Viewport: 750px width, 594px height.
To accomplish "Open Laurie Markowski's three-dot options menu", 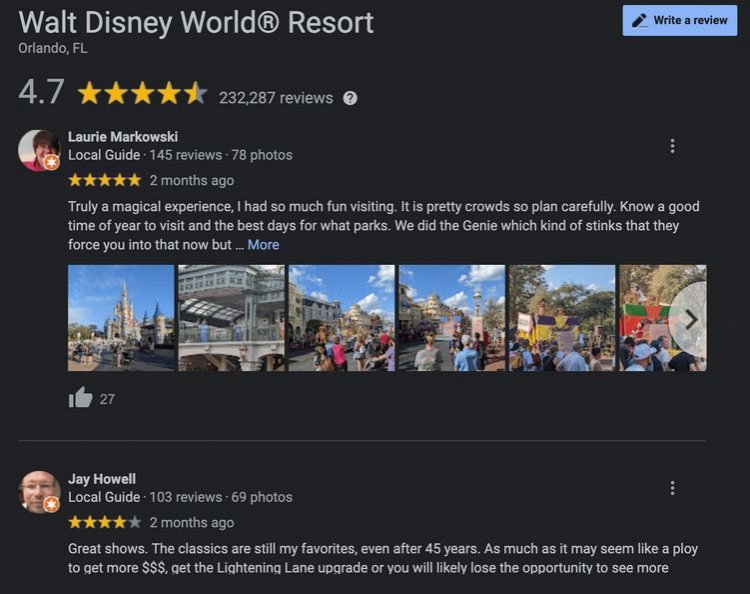I will 673,146.
